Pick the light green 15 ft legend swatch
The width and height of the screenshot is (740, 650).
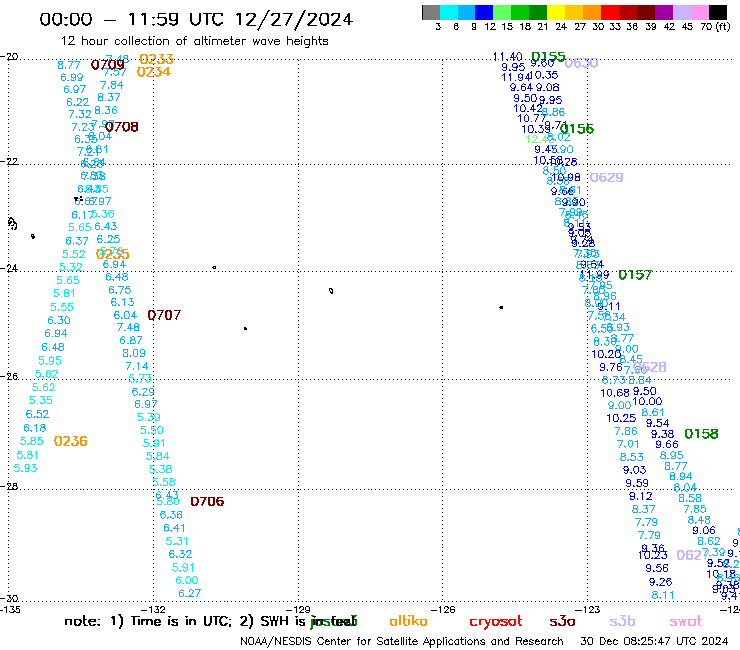click(502, 12)
